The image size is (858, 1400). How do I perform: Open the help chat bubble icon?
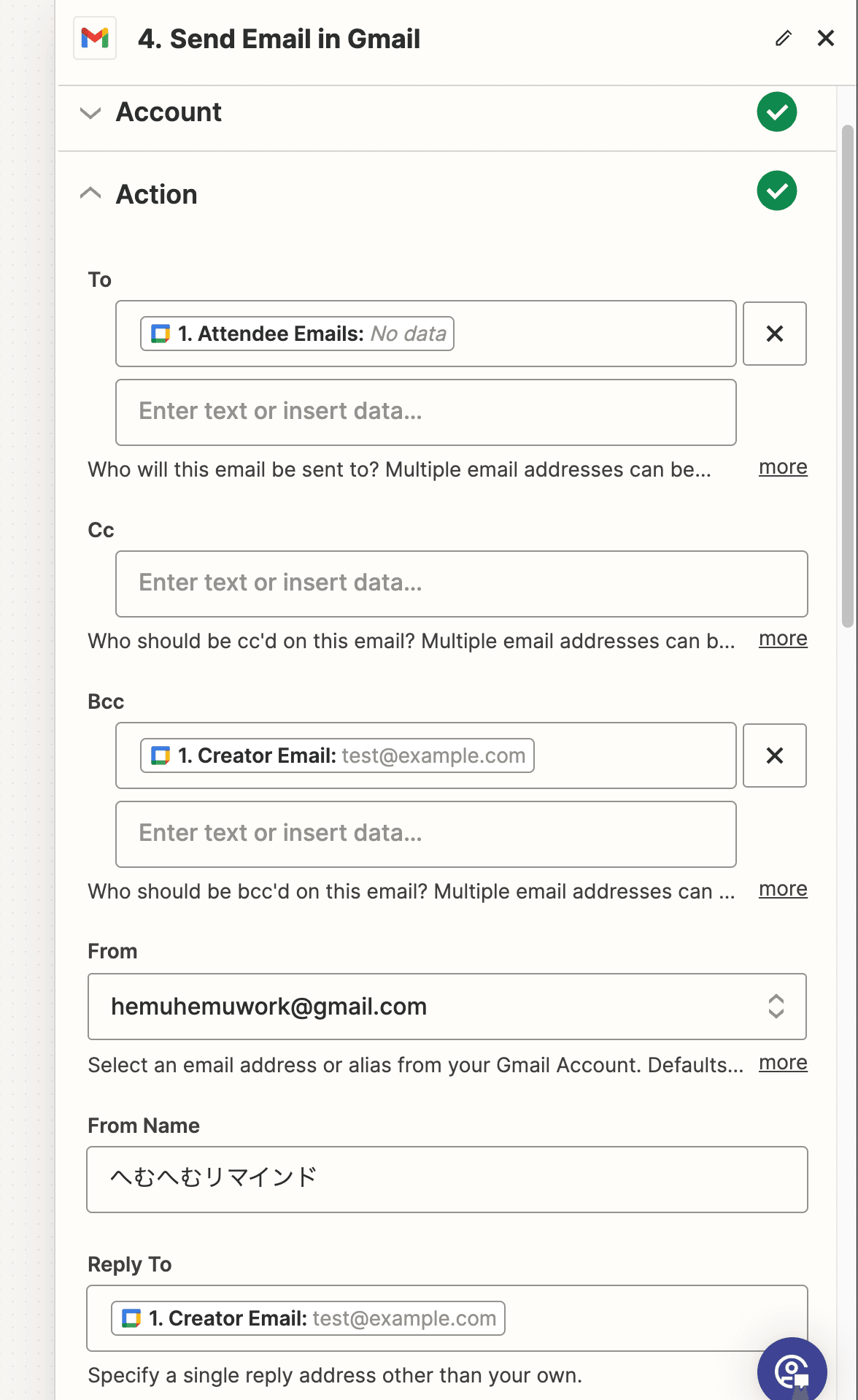(792, 1371)
